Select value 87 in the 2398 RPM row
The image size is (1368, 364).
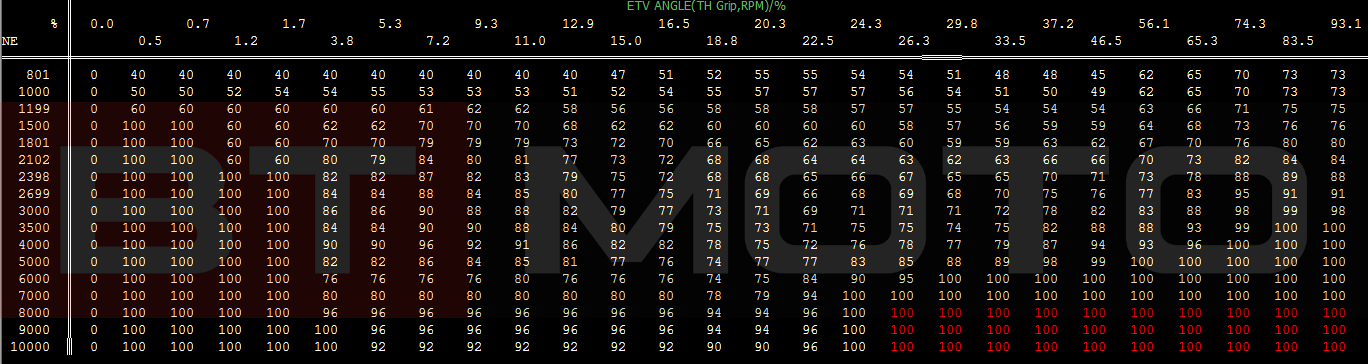coord(426,176)
